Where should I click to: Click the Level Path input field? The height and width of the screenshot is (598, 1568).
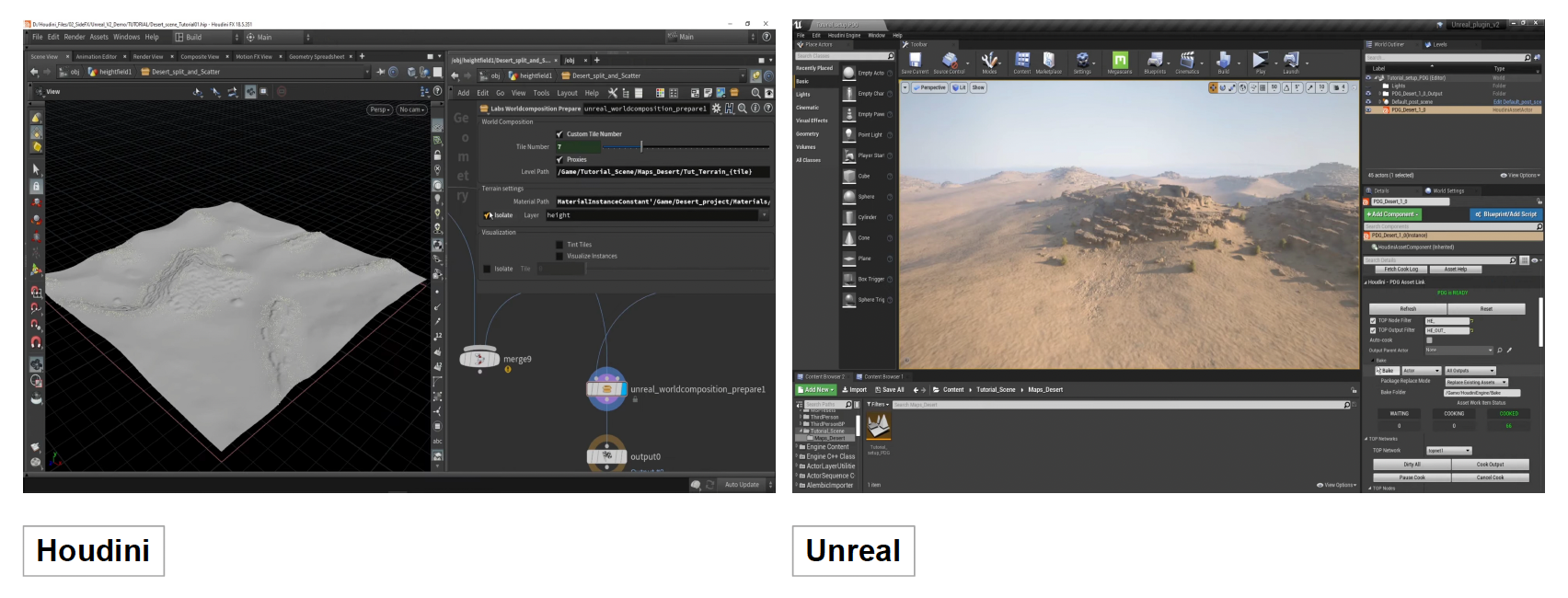click(661, 172)
